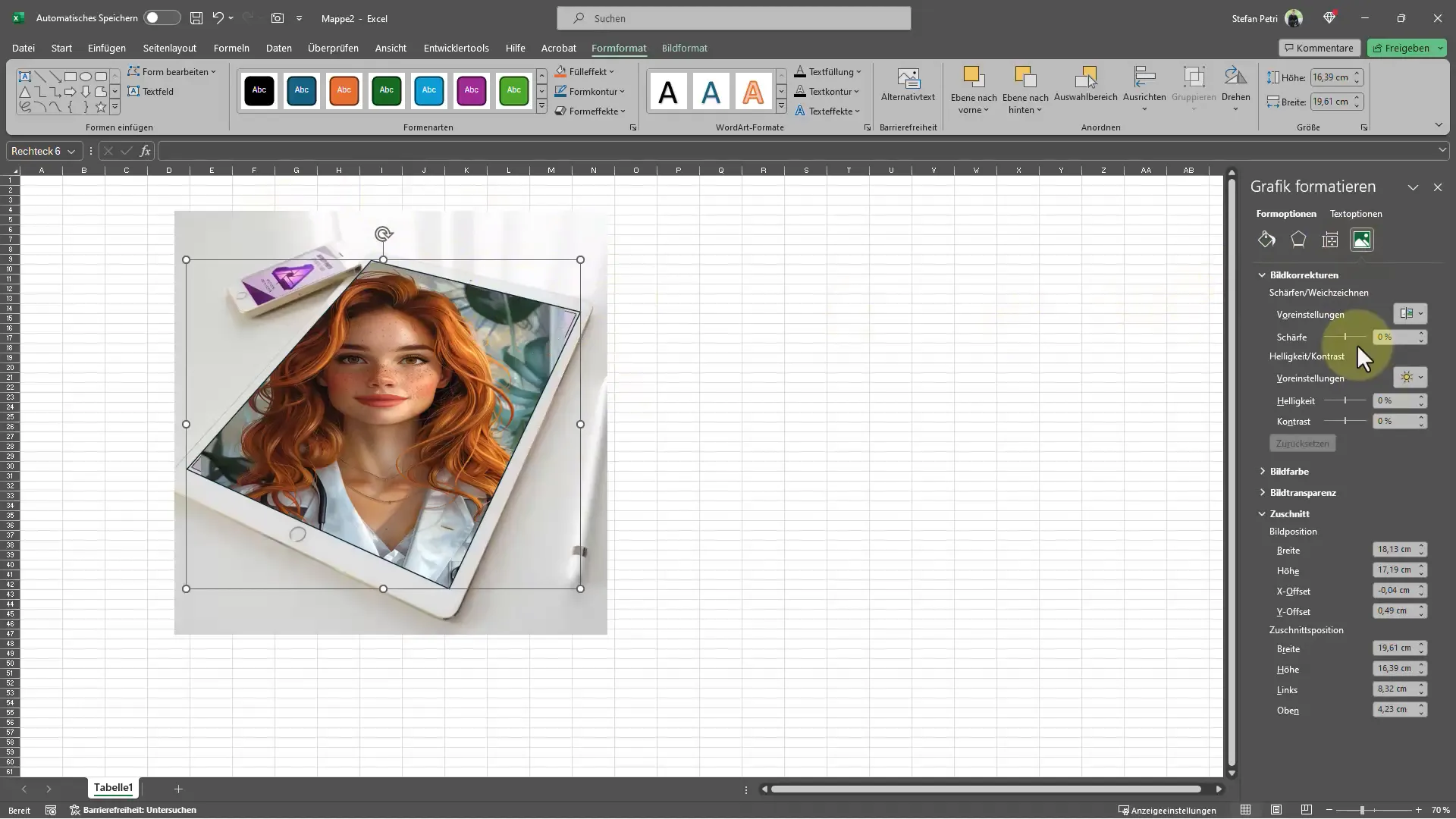Select the black Abc shape style

point(259,91)
